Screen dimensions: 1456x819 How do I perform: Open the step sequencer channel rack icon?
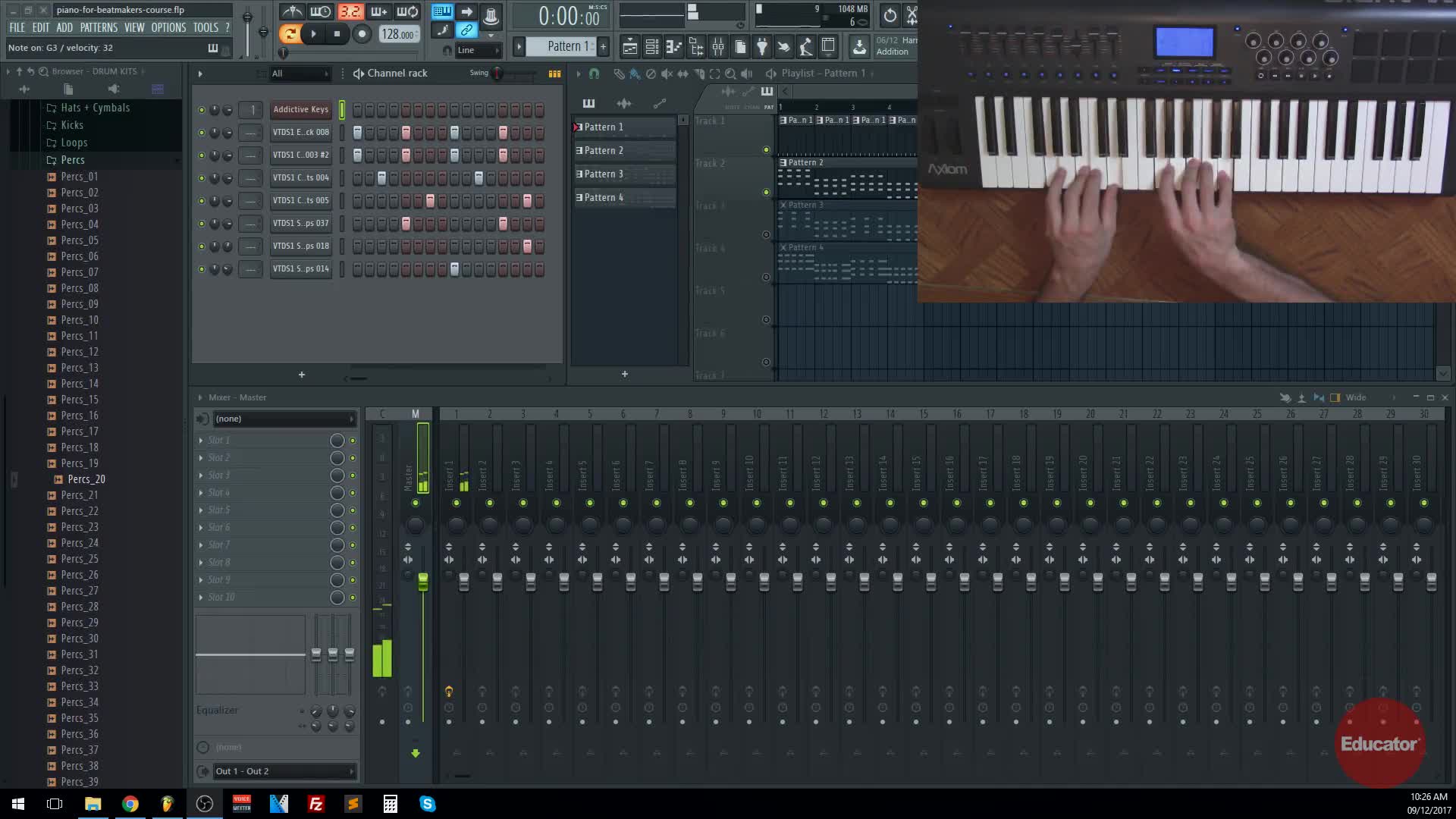click(x=651, y=47)
